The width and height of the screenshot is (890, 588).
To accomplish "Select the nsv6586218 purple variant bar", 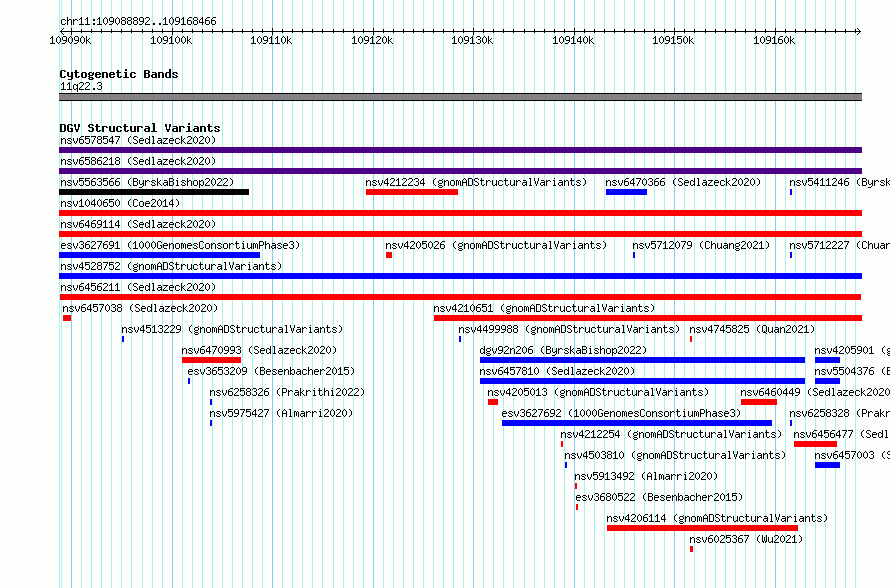I will 460,171.
